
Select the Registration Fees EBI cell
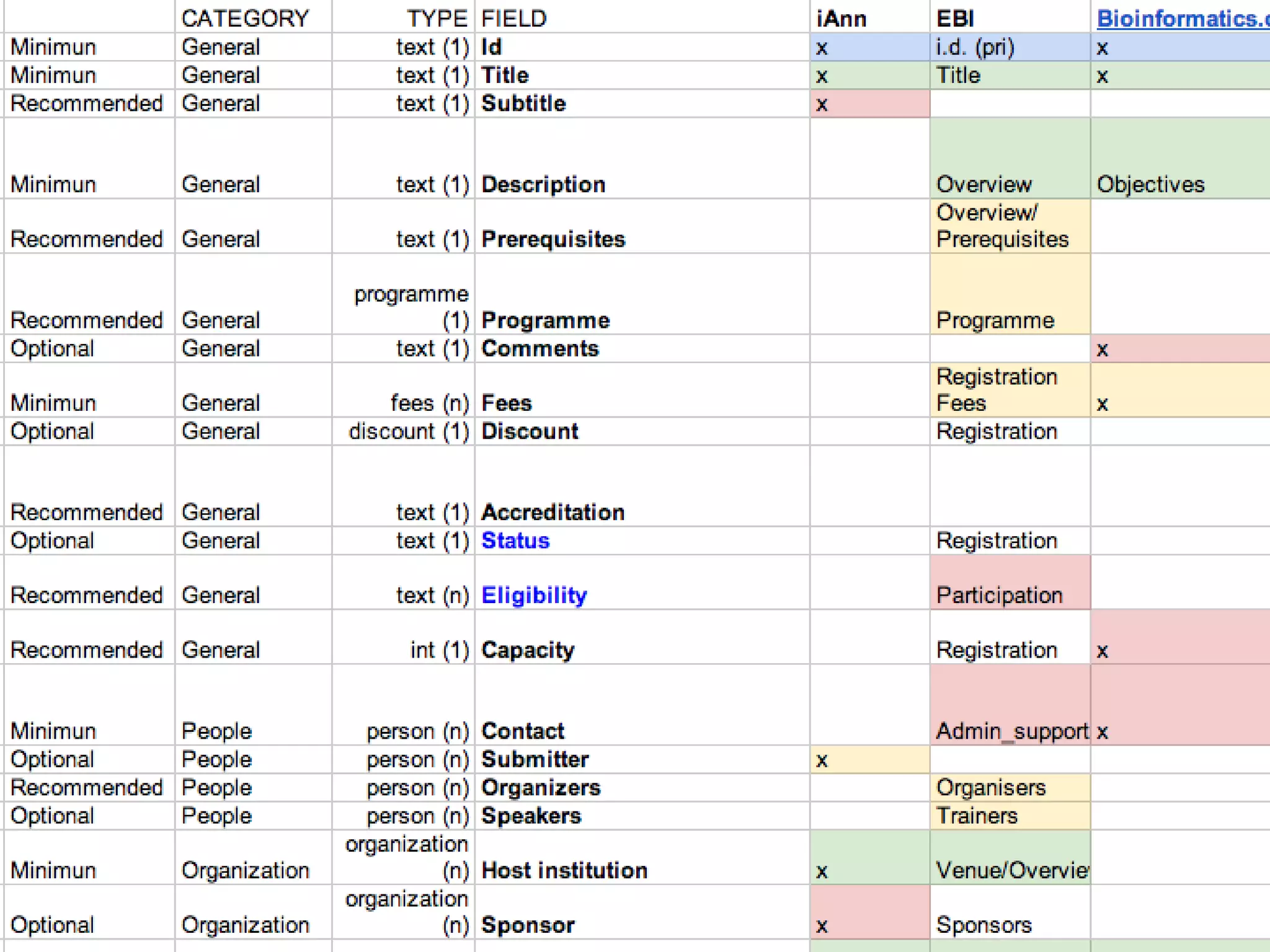(1010, 390)
